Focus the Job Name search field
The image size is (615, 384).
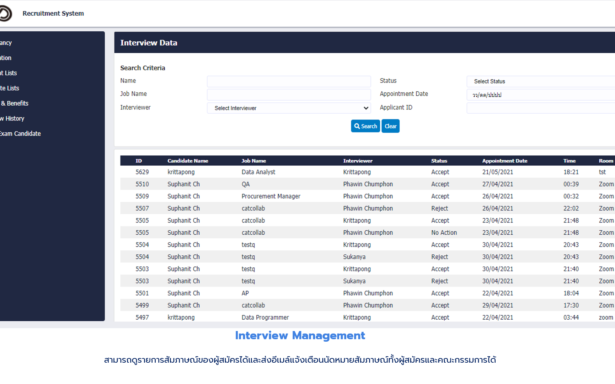(289, 95)
